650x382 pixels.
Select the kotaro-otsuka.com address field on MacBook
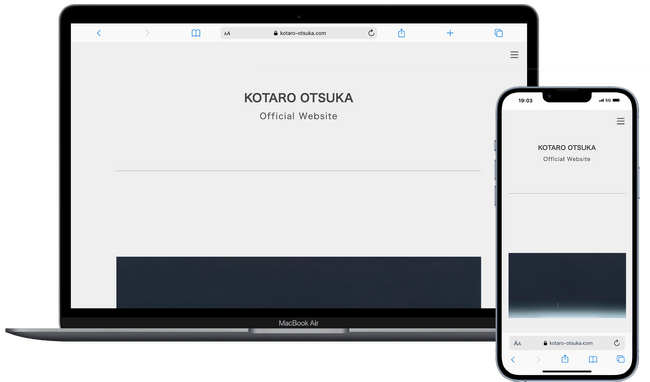299,33
